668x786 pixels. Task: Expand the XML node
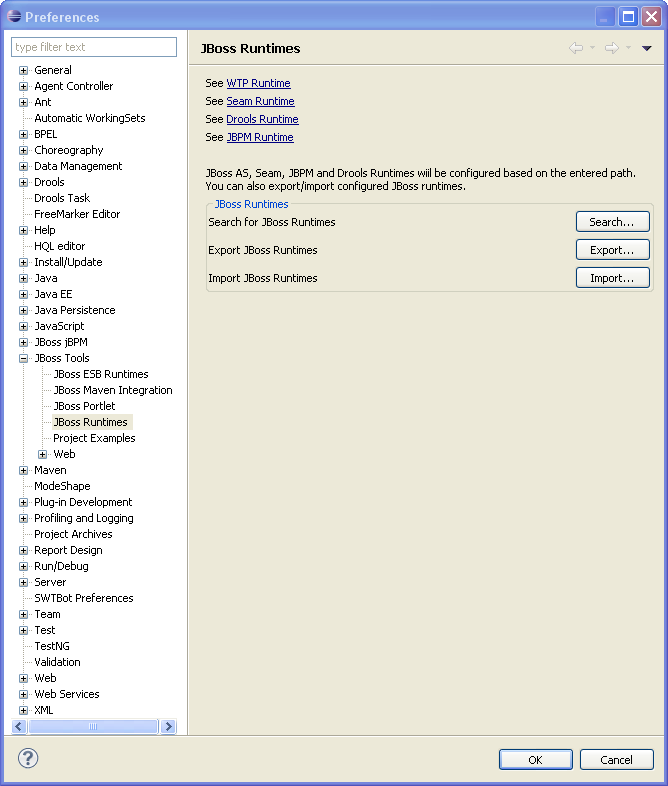[23, 710]
